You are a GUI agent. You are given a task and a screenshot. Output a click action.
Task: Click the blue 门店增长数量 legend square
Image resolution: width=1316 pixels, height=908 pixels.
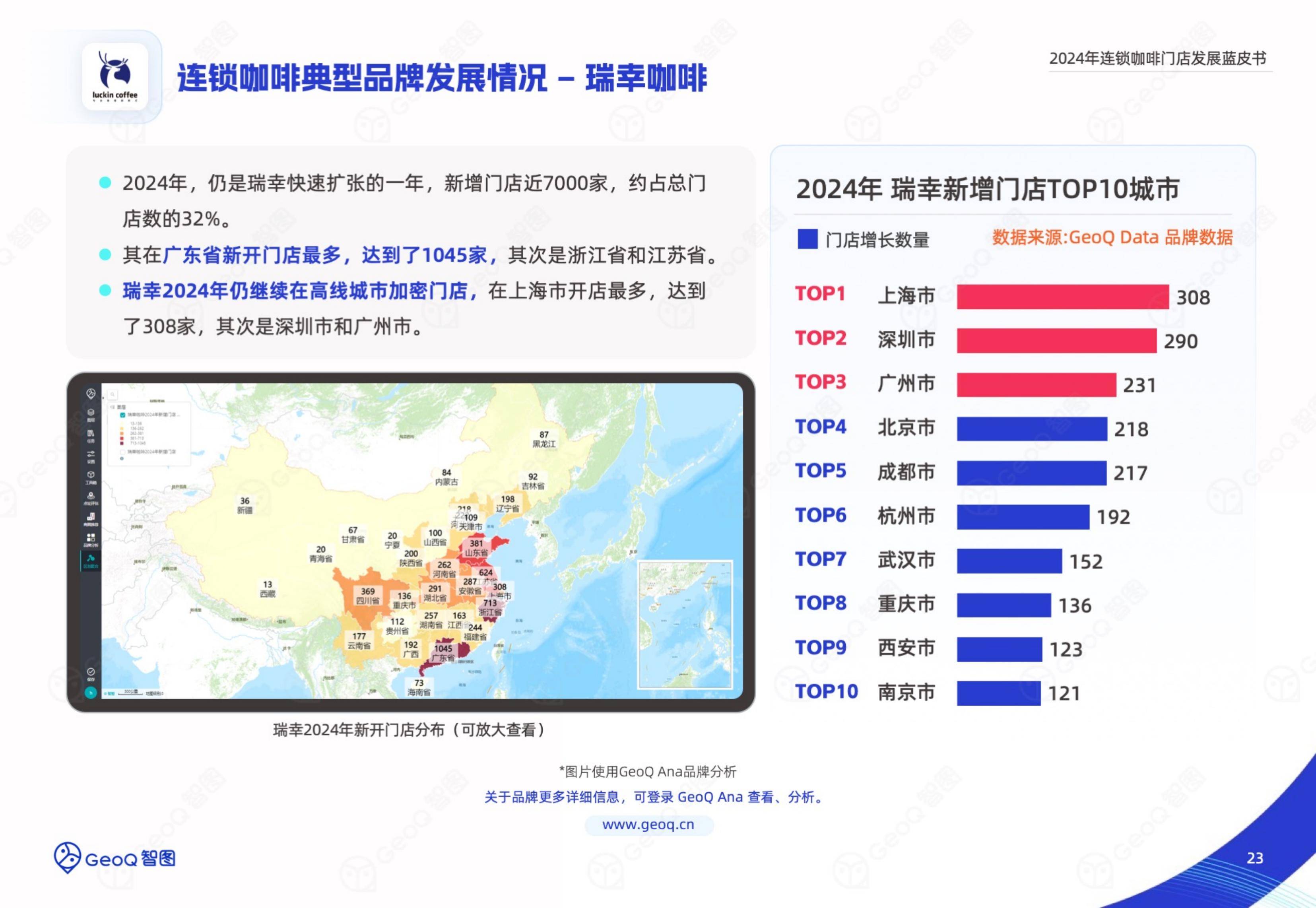tap(807, 239)
